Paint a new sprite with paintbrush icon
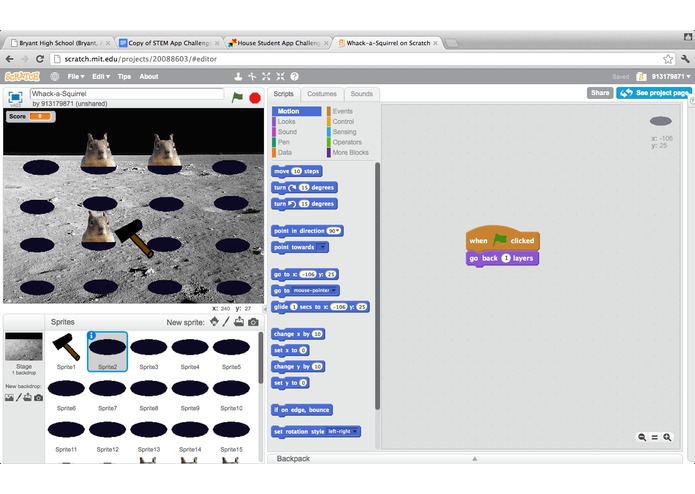Image resolution: width=695 pixels, height=494 pixels. click(x=226, y=321)
